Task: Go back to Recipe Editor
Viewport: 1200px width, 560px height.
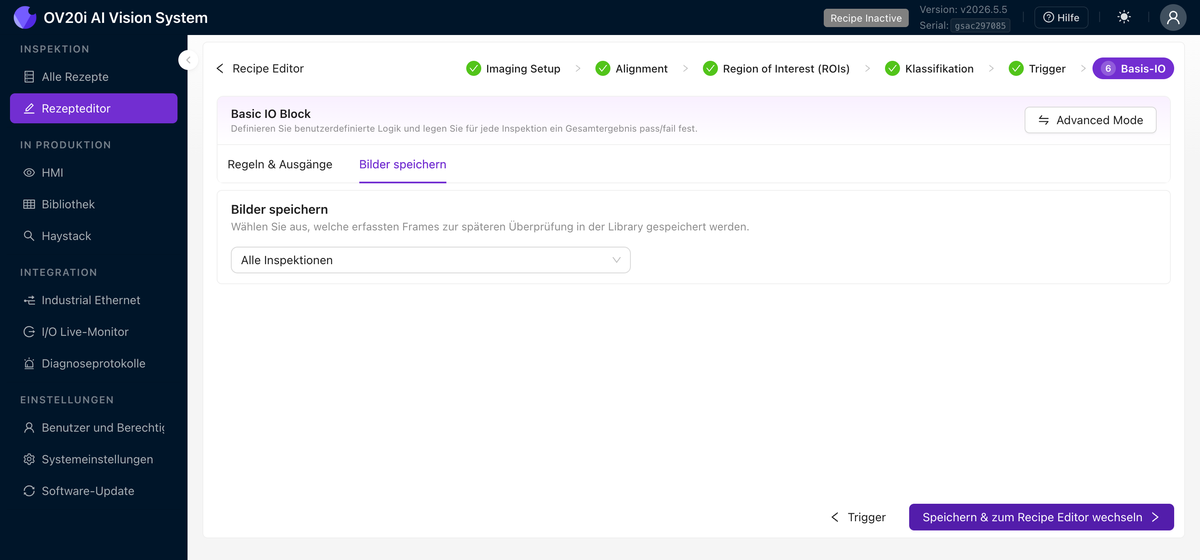Action: pos(260,69)
